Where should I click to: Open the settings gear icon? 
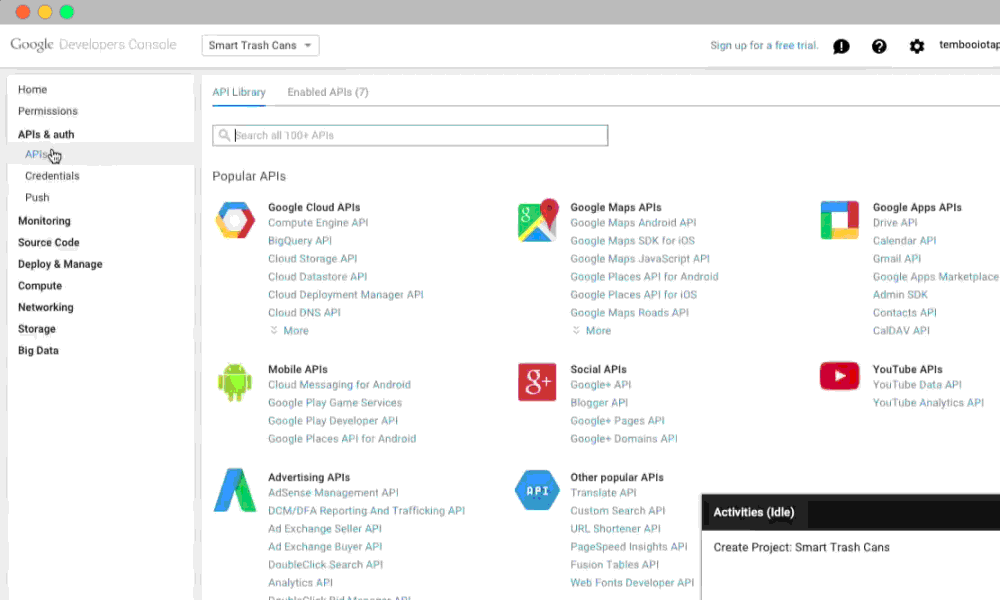tap(916, 46)
